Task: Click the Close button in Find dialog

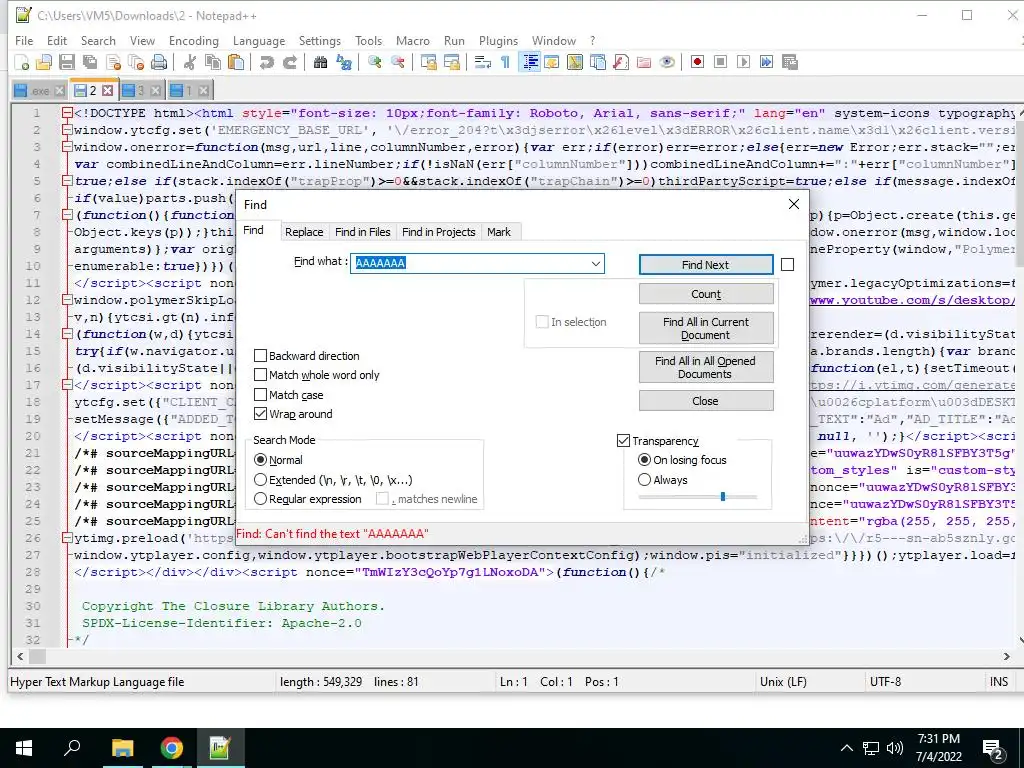Action: pyautogui.click(x=706, y=401)
